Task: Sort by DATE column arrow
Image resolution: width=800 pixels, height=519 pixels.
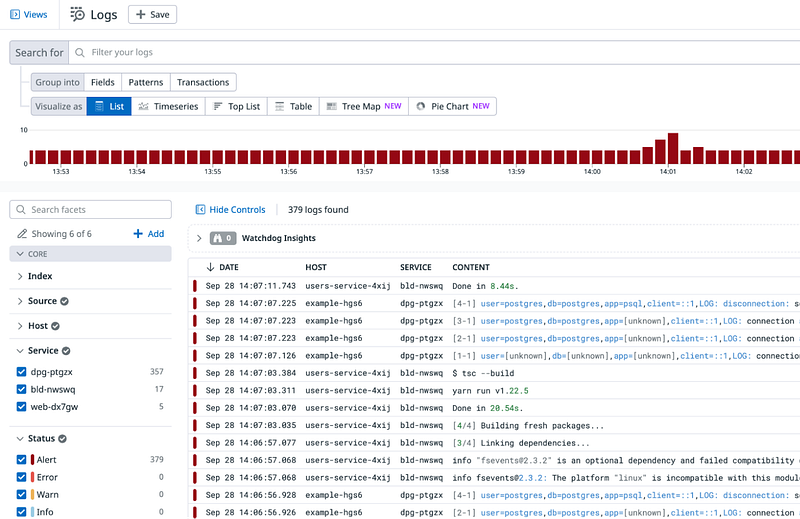Action: point(210,267)
